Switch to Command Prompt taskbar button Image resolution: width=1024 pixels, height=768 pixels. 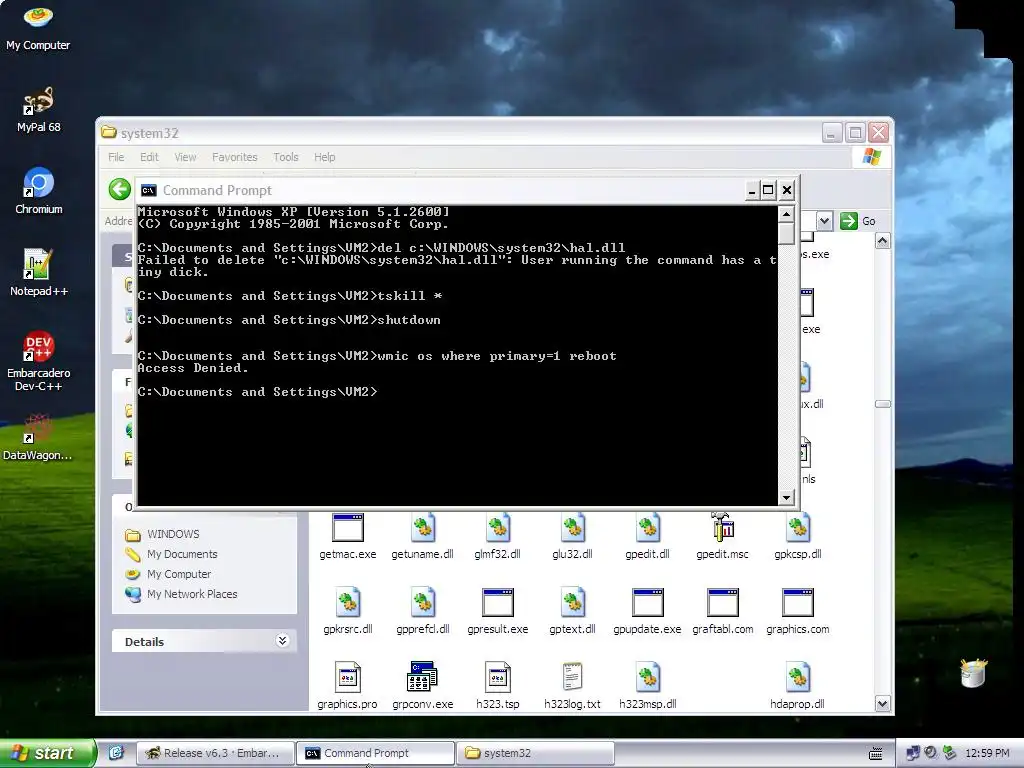point(375,753)
